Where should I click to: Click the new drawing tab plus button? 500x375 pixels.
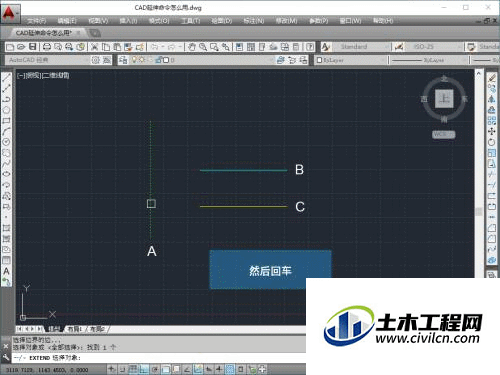(x=95, y=33)
